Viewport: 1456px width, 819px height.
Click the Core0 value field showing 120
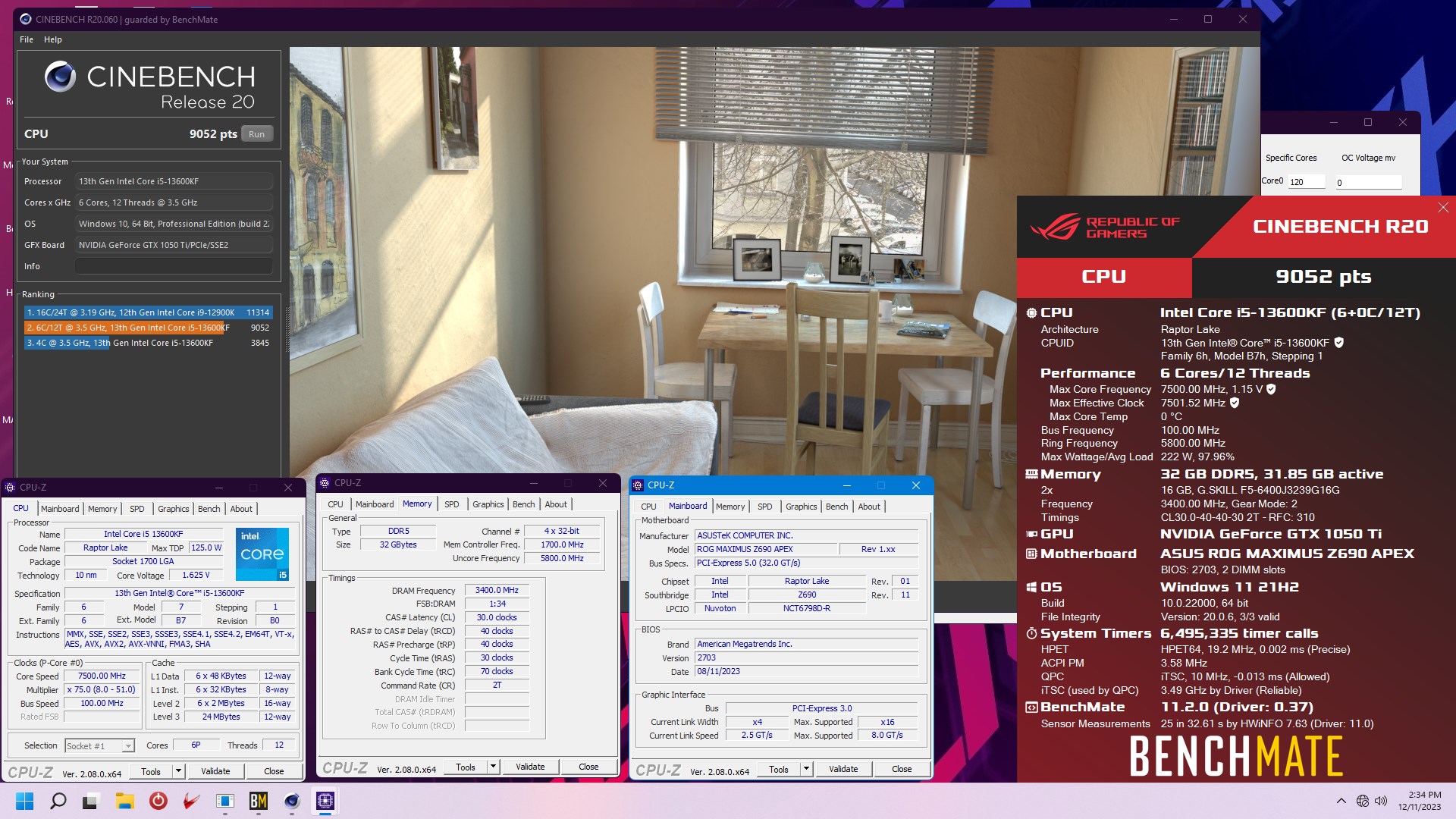pyautogui.click(x=1306, y=182)
